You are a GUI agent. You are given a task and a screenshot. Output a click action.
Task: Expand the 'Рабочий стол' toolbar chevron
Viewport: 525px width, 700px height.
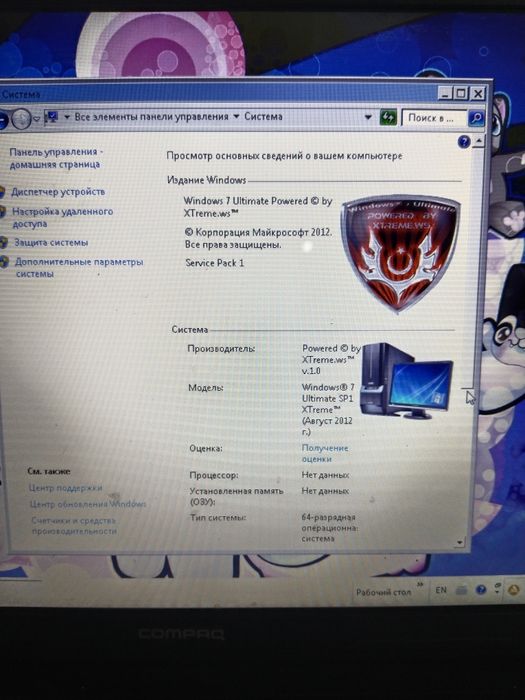point(420,584)
